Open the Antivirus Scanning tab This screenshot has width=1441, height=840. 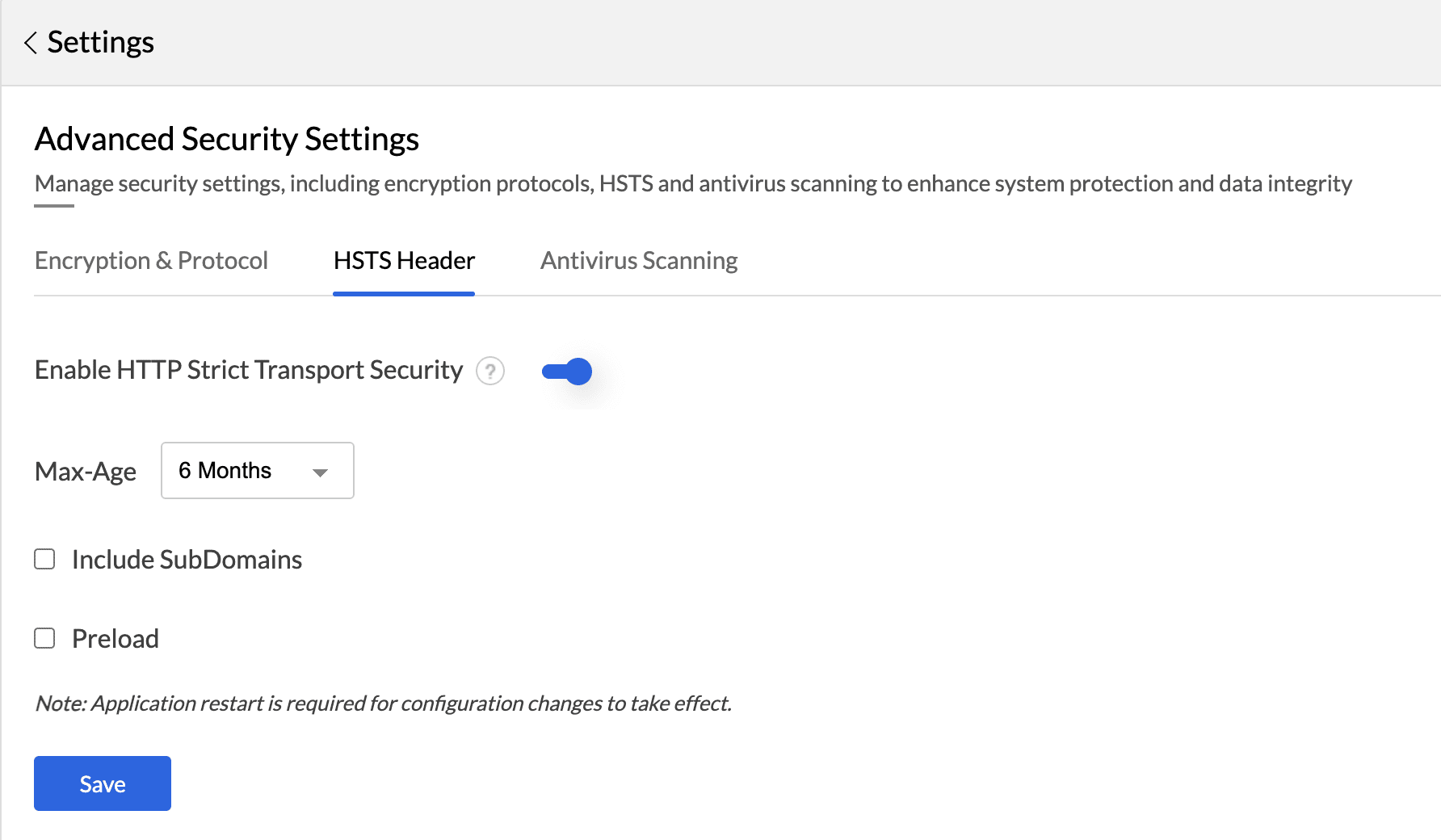(x=638, y=261)
